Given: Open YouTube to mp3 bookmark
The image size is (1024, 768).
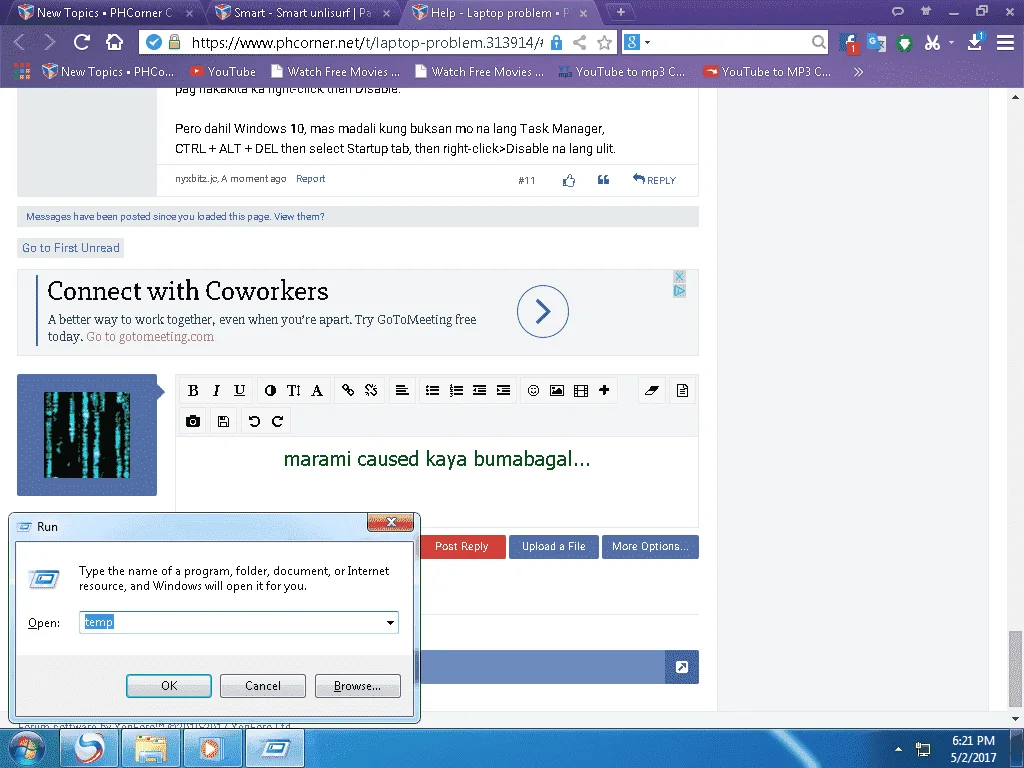Looking at the screenshot, I should 621,72.
